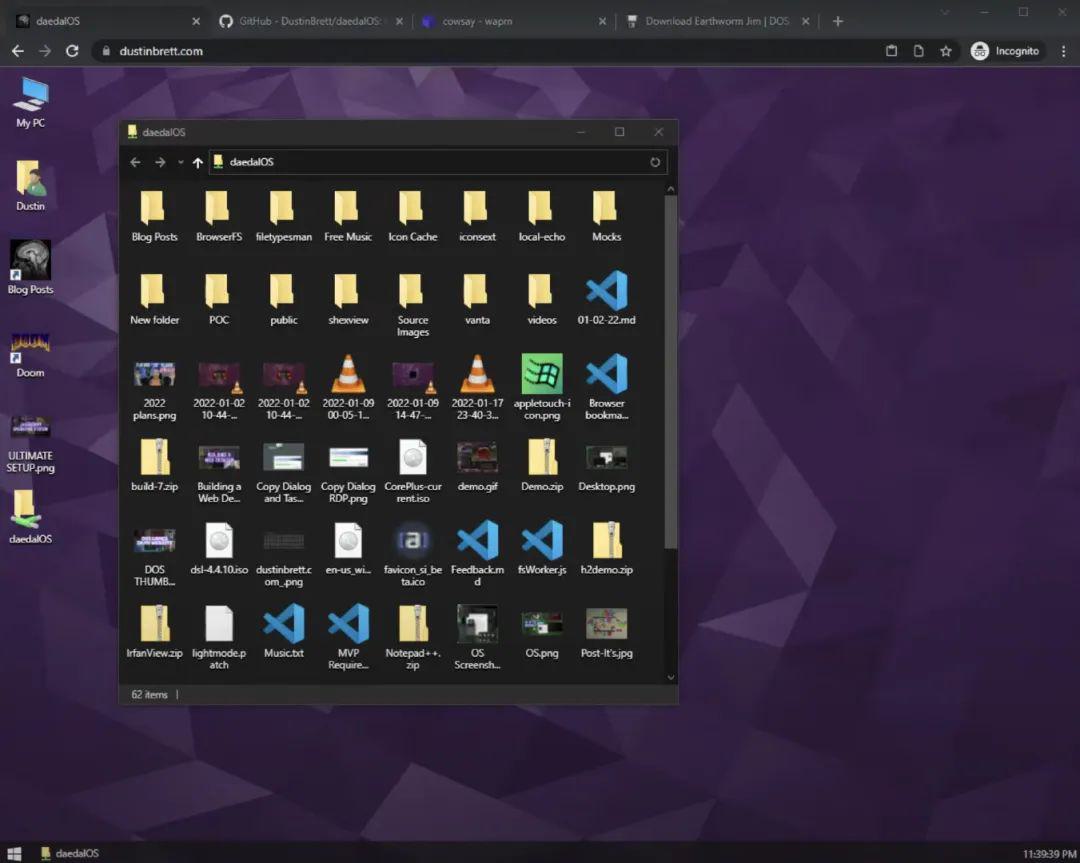Click the file explorer vertical scrollbar
The width and height of the screenshot is (1080, 863).
670,370
